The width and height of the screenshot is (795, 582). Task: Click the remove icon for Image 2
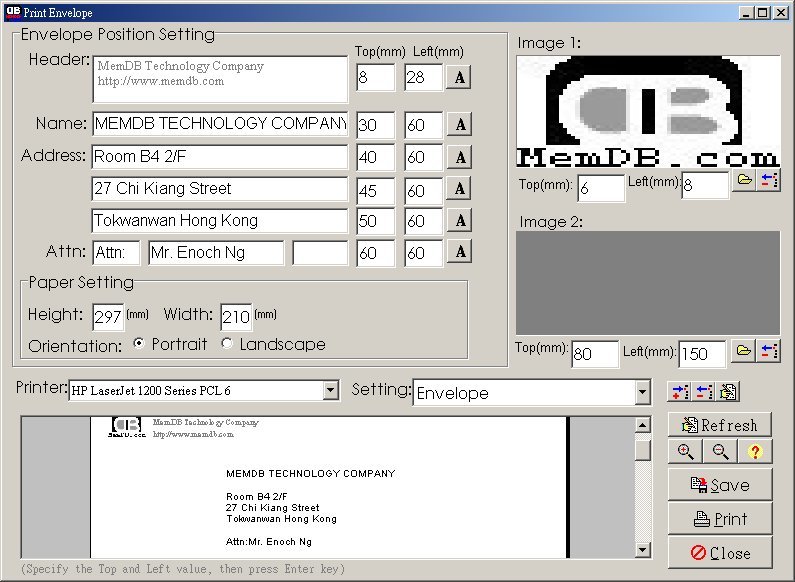tap(769, 351)
